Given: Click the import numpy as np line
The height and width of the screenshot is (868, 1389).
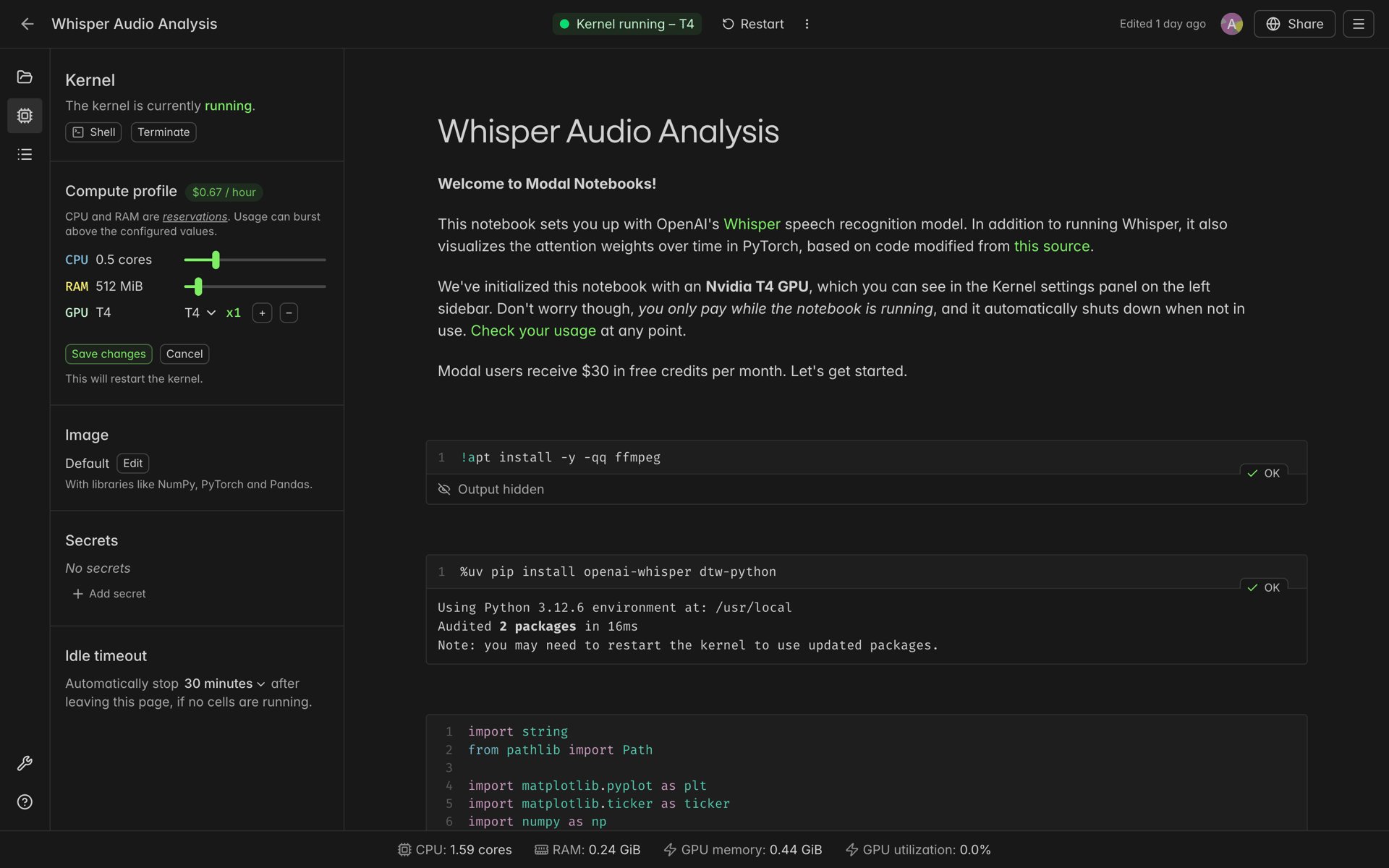Looking at the screenshot, I should pyautogui.click(x=537, y=821).
